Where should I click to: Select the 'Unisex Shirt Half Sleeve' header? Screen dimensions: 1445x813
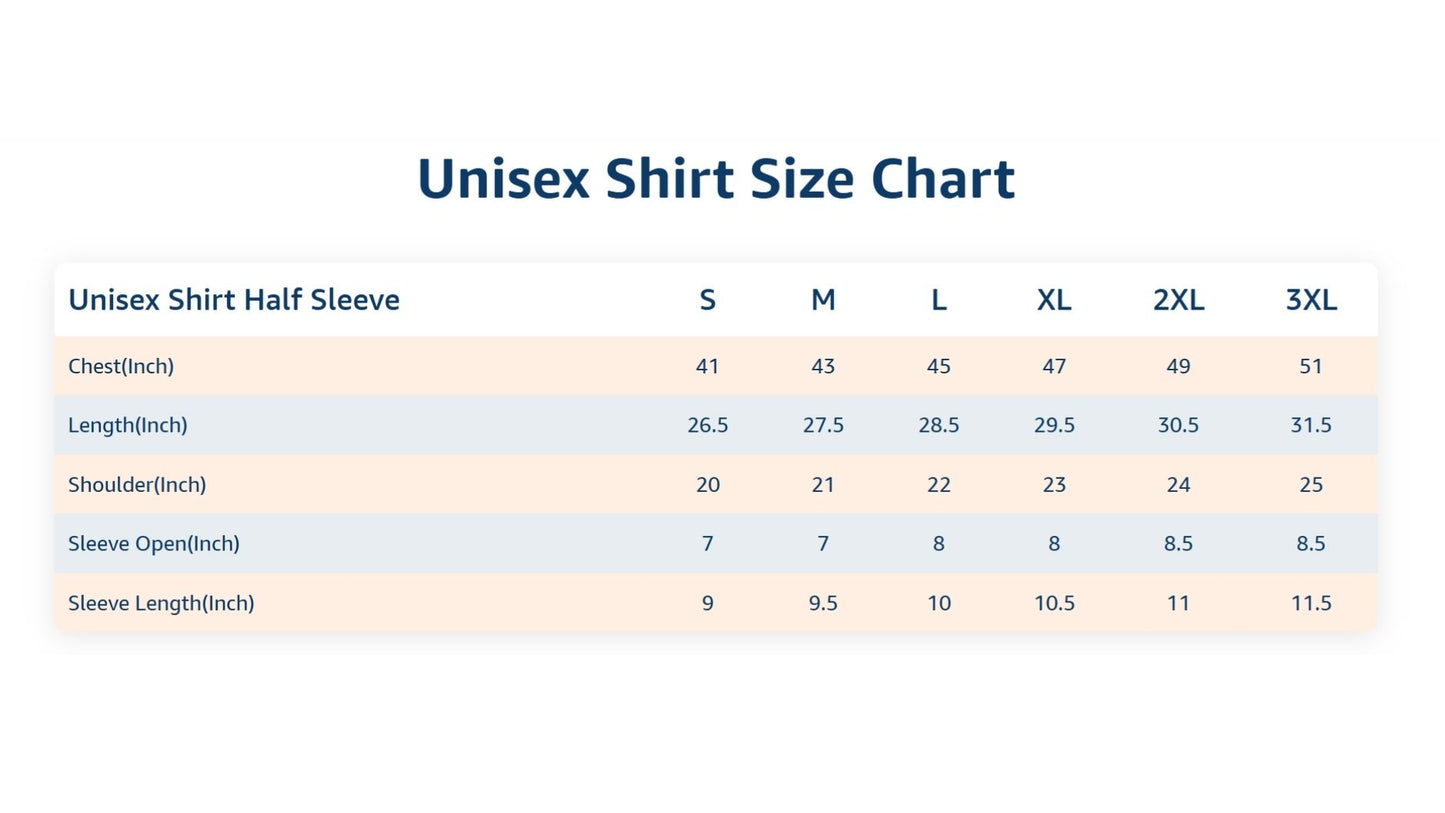[x=234, y=300]
